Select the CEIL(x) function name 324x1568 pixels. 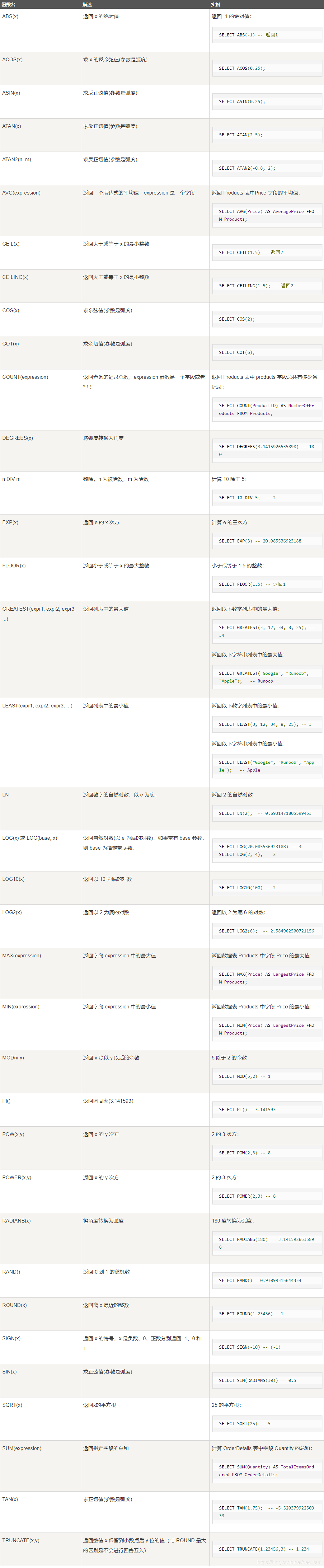[11, 244]
